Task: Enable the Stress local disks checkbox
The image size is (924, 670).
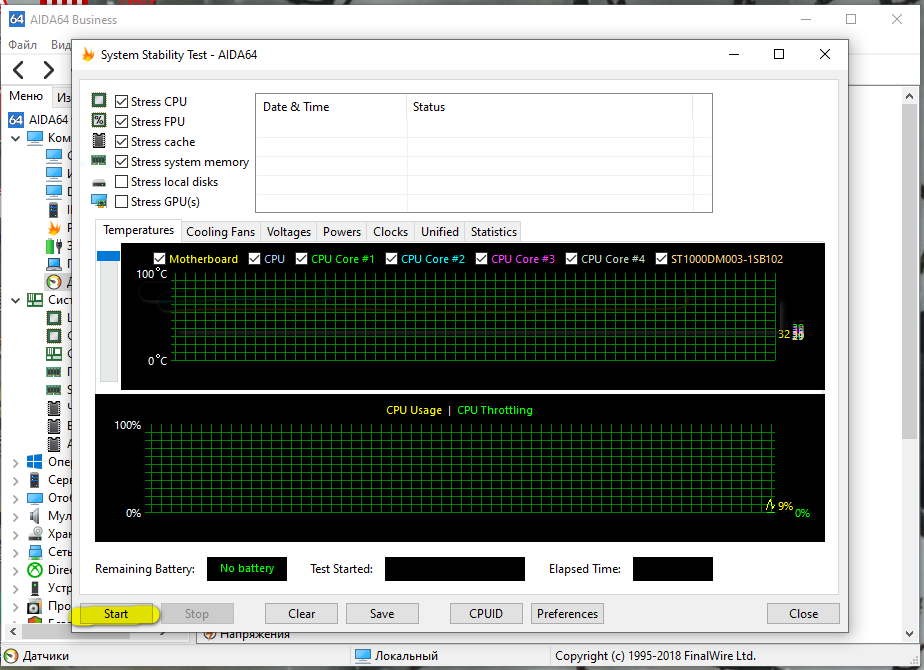Action: click(x=121, y=182)
